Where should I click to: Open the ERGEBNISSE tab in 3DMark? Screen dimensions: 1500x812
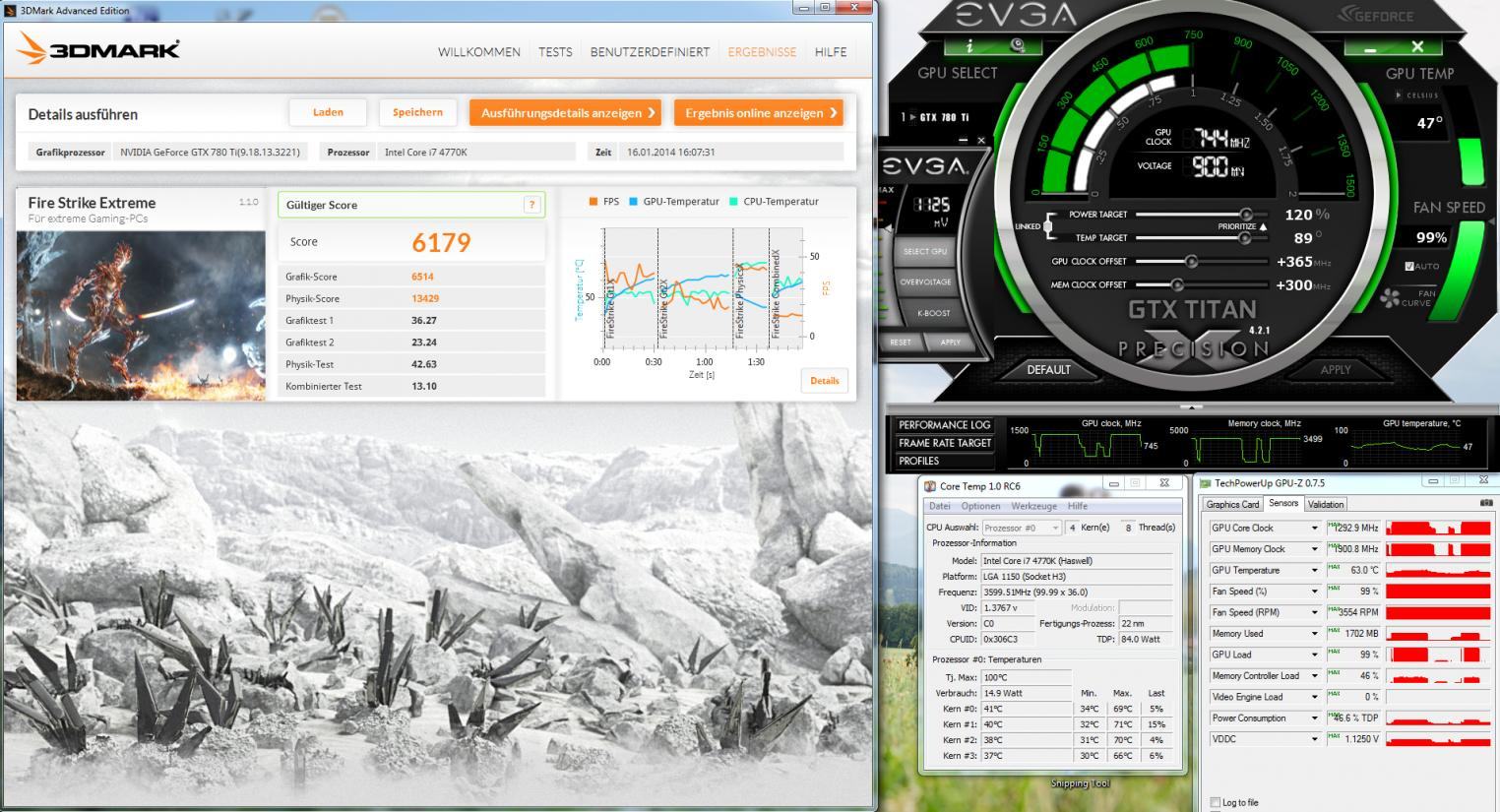(x=762, y=52)
